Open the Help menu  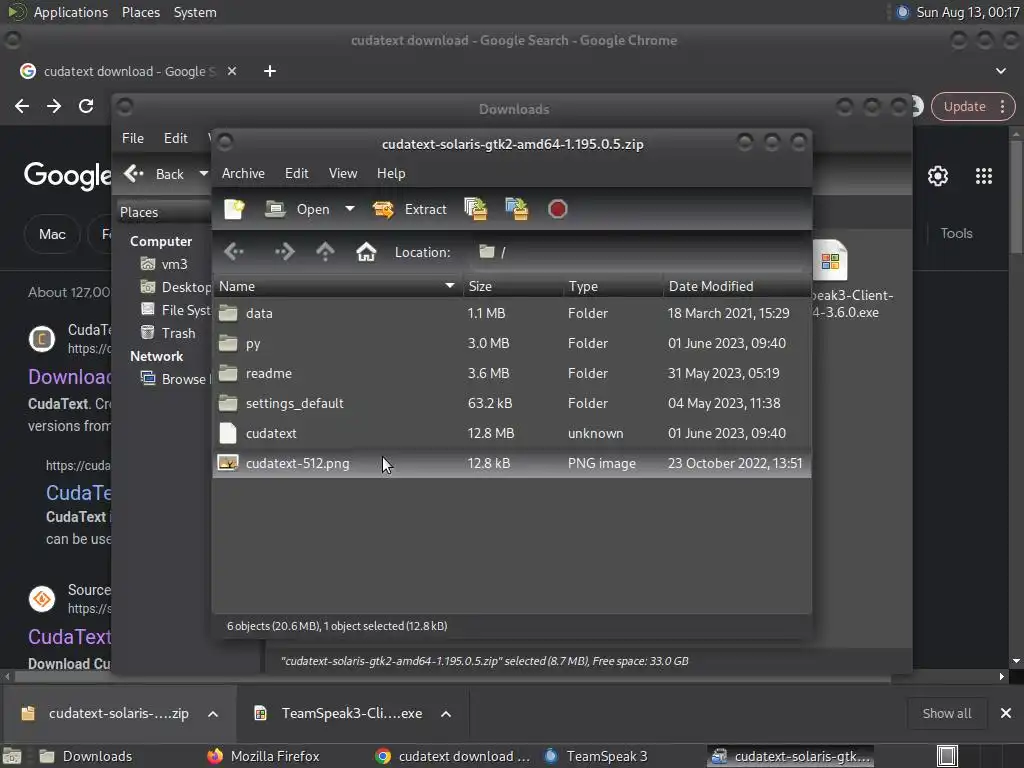[391, 173]
